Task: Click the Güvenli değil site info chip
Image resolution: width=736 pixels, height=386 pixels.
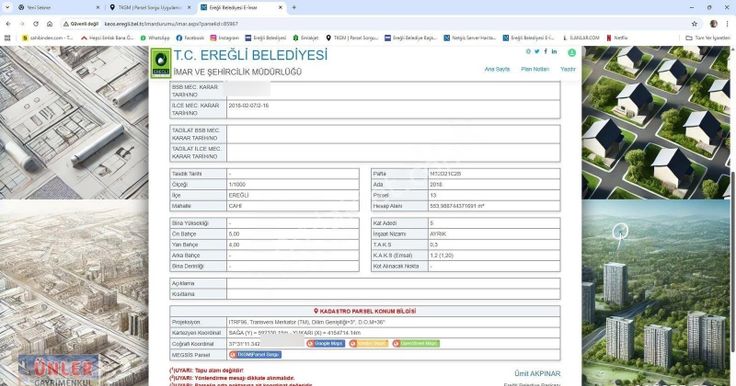Action: click(x=81, y=23)
